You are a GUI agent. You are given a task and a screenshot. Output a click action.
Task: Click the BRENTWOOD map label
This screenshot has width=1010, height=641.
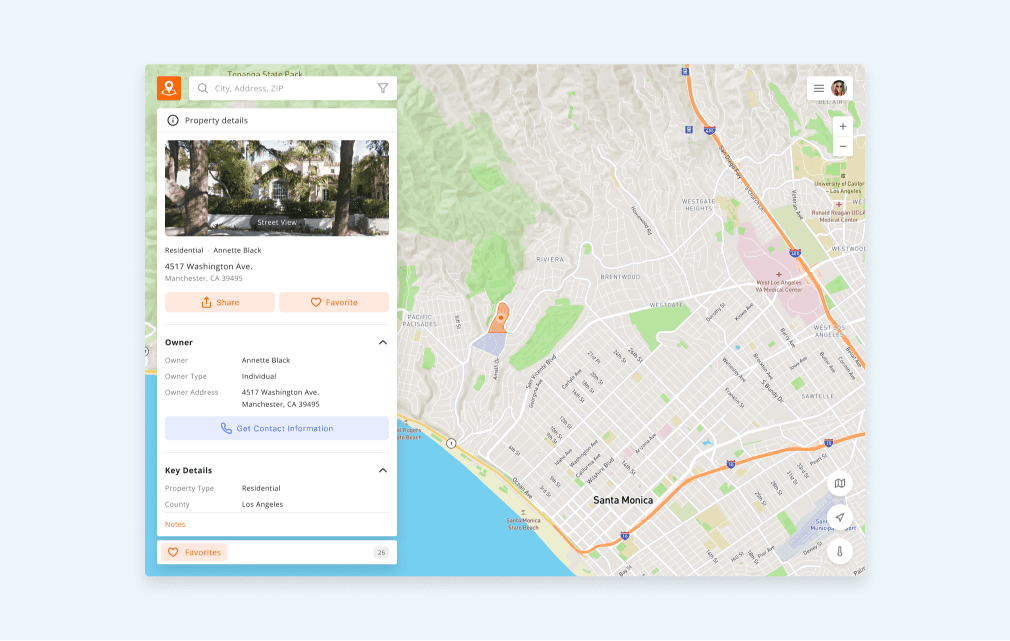tap(620, 277)
